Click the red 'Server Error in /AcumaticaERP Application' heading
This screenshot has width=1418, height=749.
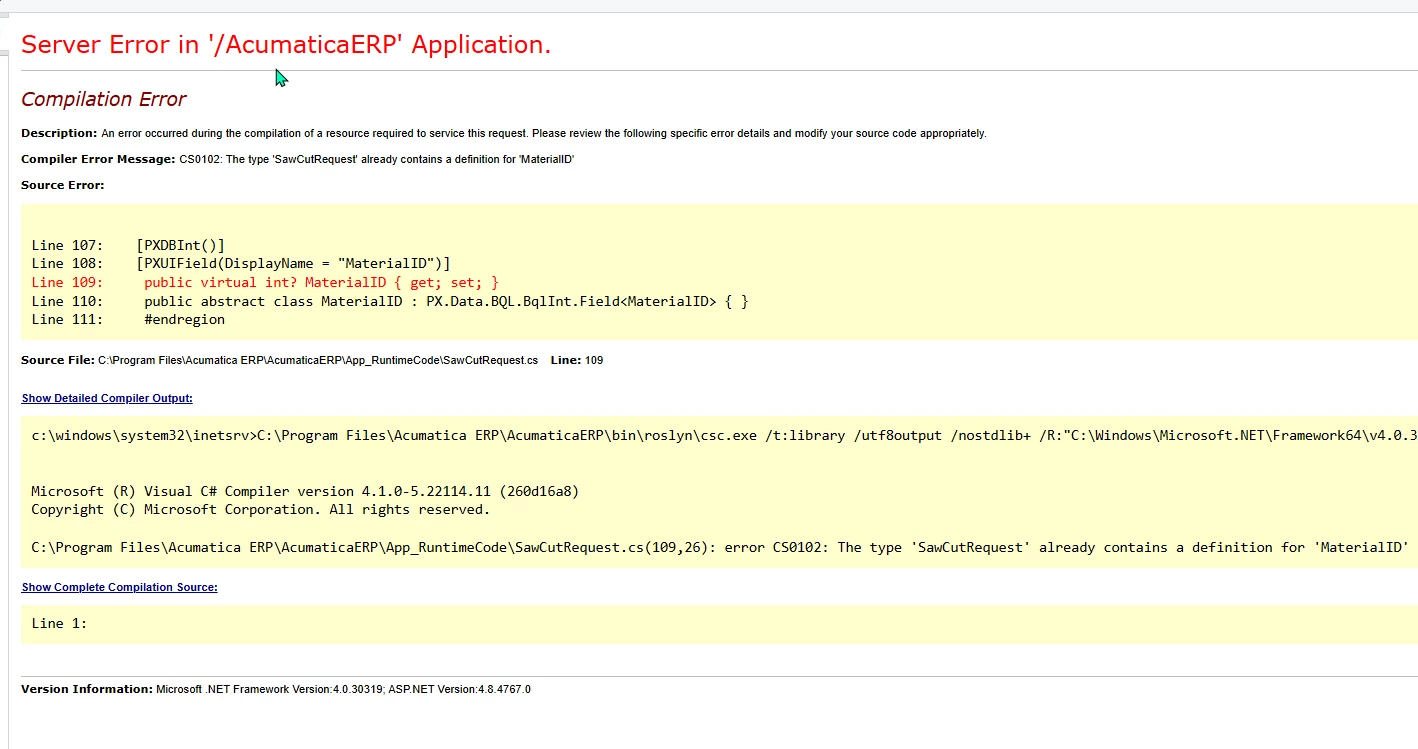[286, 45]
